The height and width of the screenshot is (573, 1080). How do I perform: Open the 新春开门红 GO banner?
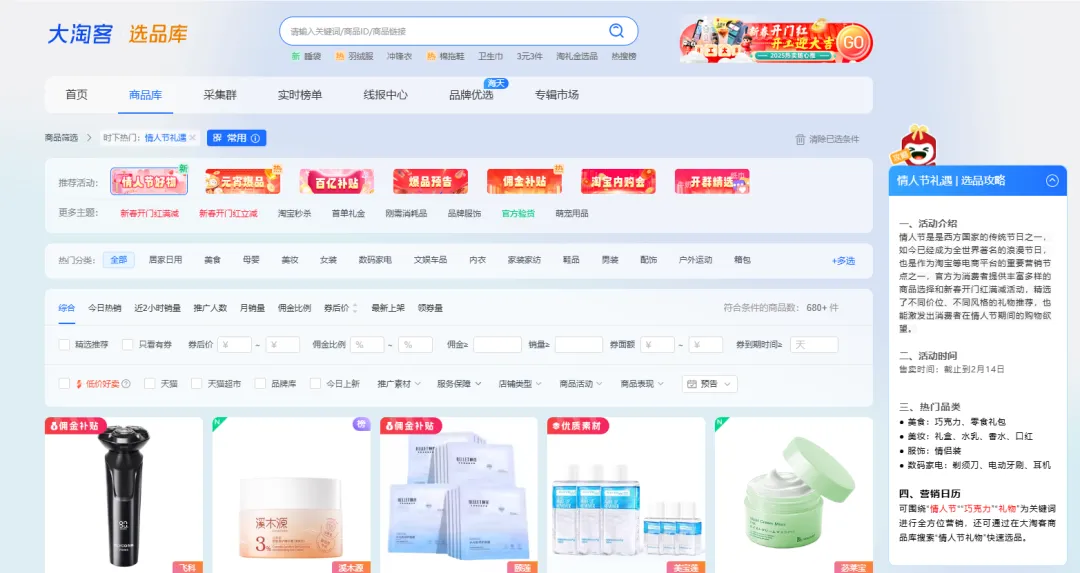pyautogui.click(x=776, y=40)
